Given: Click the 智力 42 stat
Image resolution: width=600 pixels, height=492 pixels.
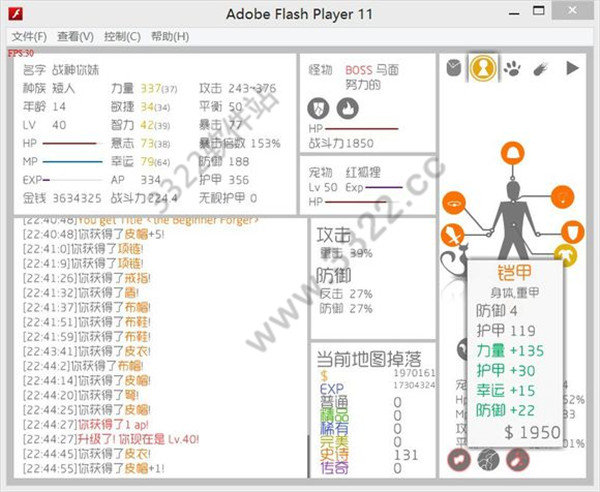Looking at the screenshot, I should point(140,125).
